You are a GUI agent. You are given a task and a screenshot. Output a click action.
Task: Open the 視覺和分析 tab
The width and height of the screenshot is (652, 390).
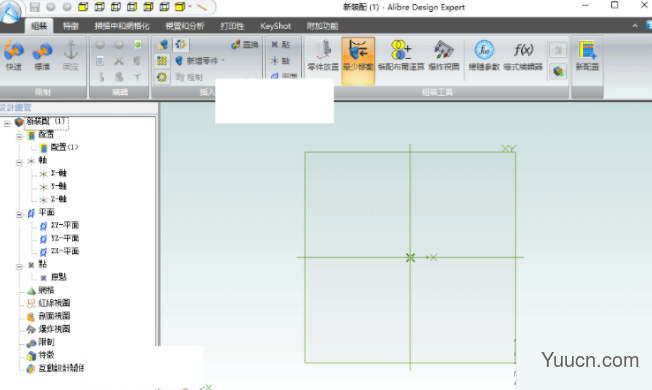(185, 26)
